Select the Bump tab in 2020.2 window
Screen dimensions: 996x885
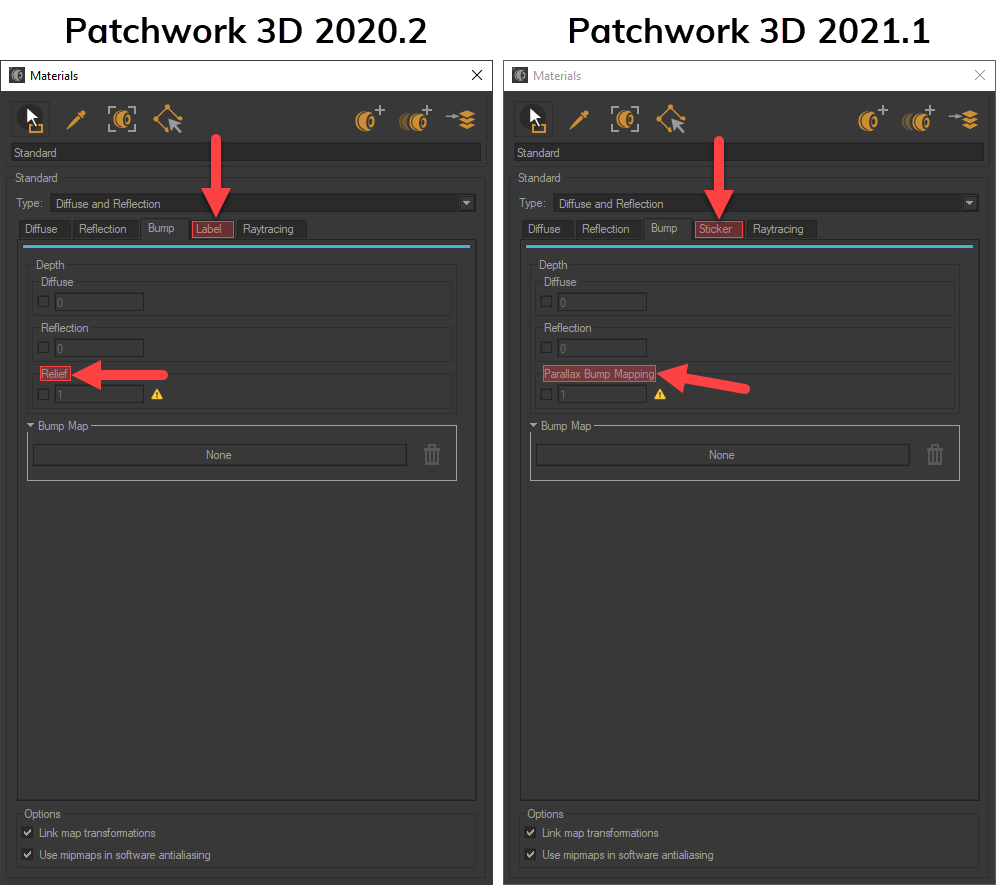pyautogui.click(x=164, y=228)
